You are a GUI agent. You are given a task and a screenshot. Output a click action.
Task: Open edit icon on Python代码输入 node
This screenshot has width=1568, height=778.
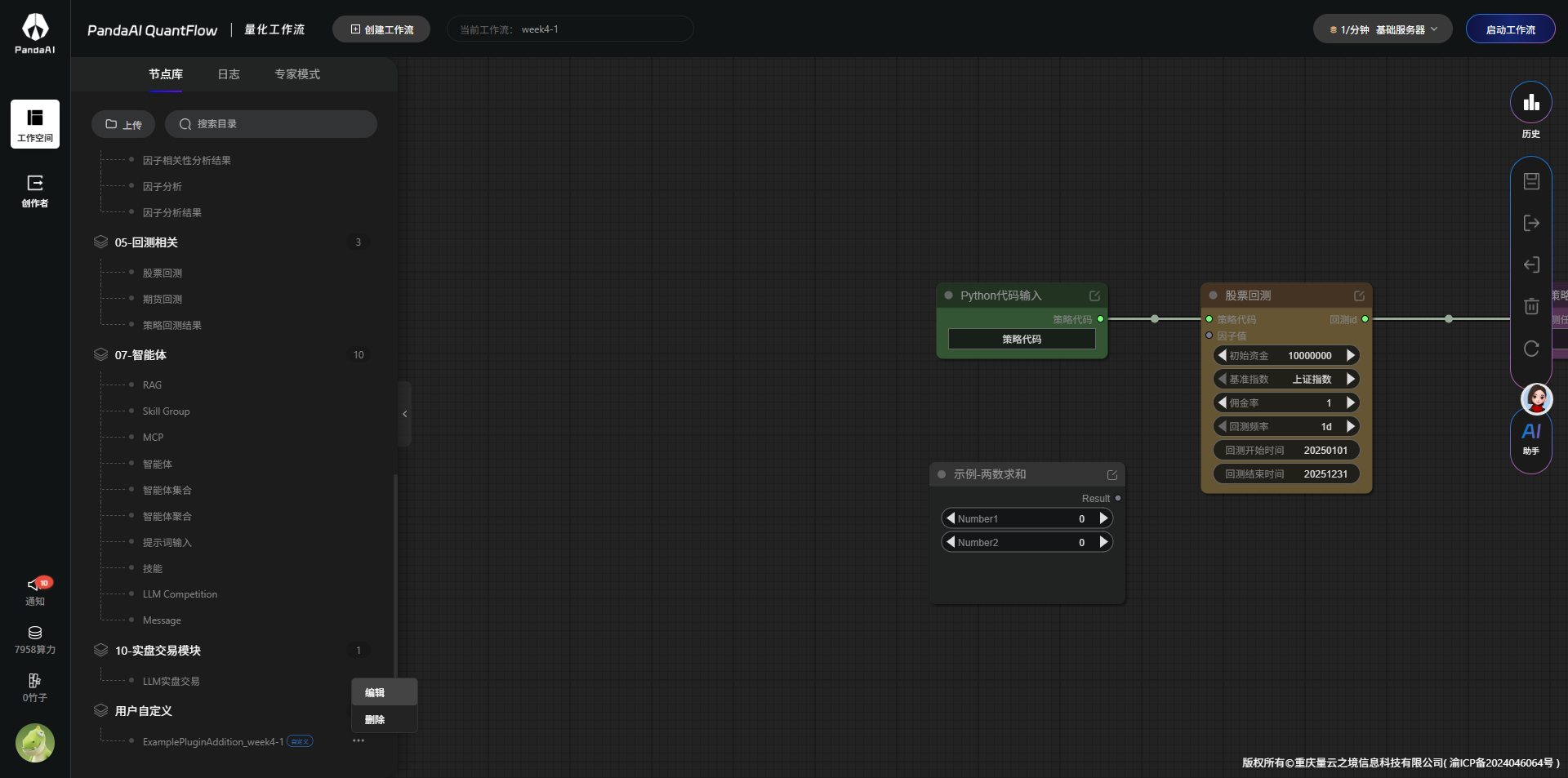tap(1094, 296)
